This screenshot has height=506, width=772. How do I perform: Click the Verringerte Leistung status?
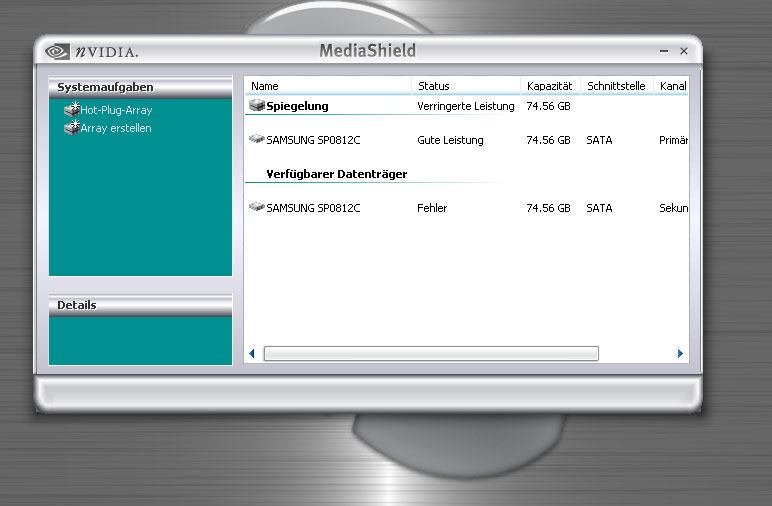[466, 106]
